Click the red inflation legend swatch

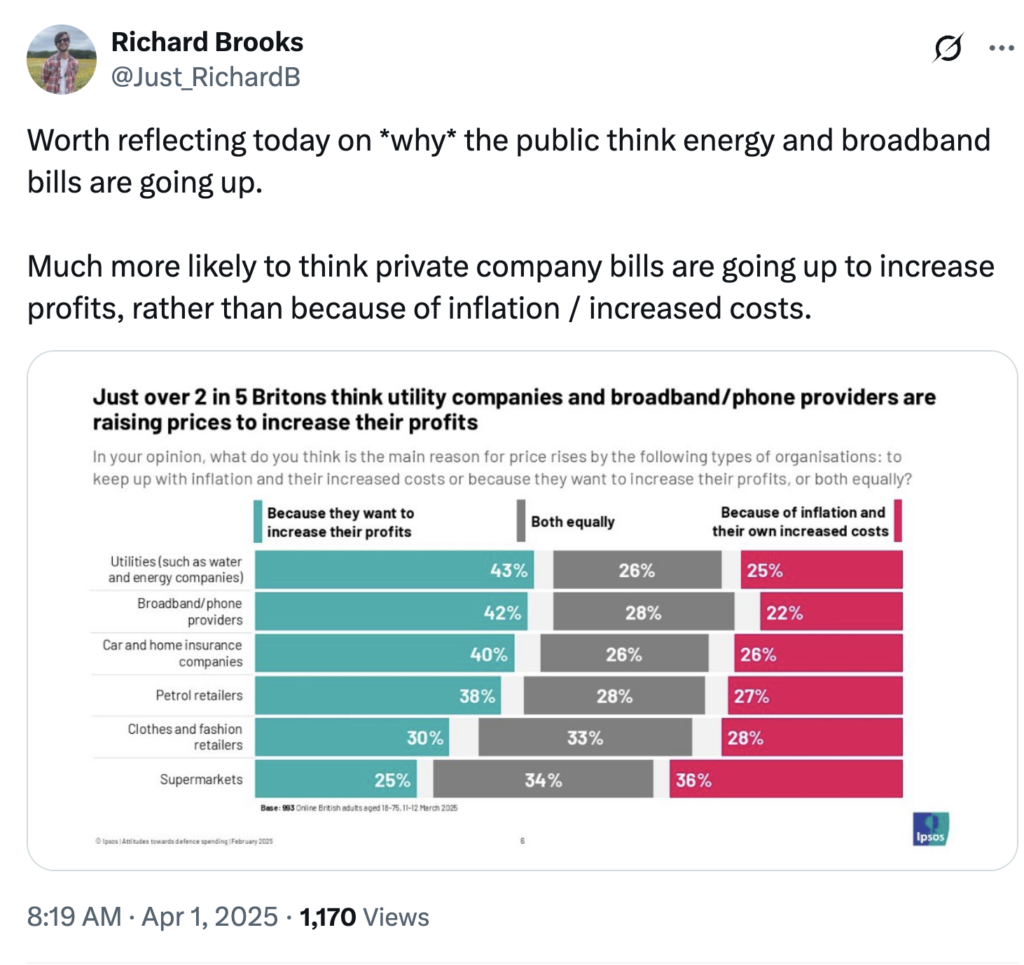898,520
